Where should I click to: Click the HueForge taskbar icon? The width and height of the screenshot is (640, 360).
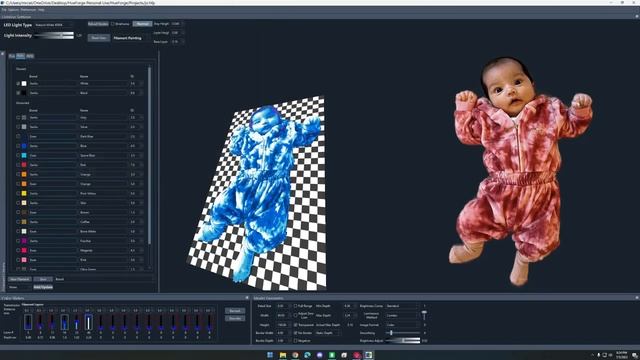369,355
